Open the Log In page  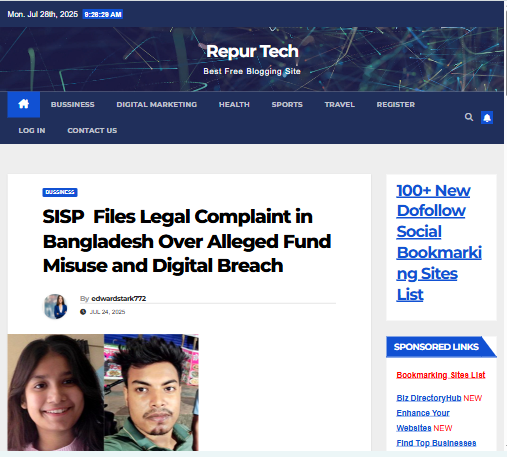tap(32, 131)
